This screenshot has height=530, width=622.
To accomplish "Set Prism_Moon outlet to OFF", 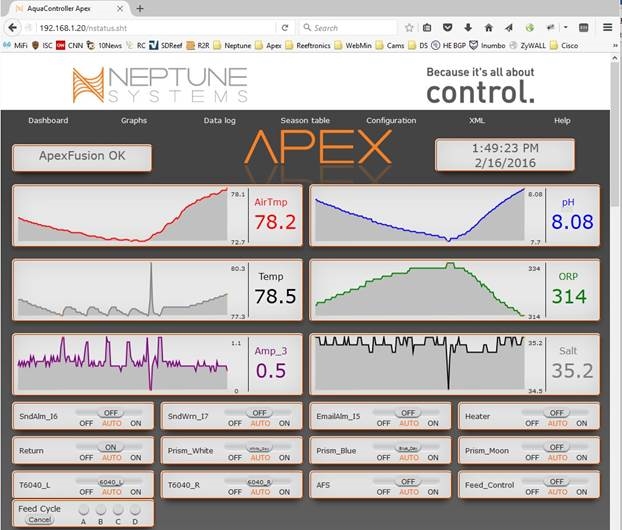I will 532,457.
